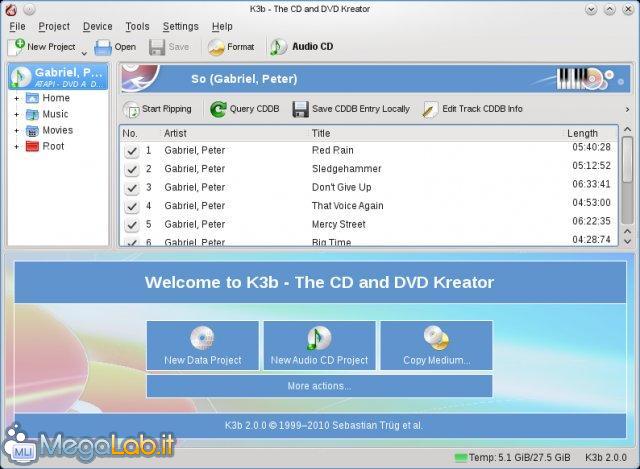
Task: Click the Start Ripping button label
Action: [167, 109]
